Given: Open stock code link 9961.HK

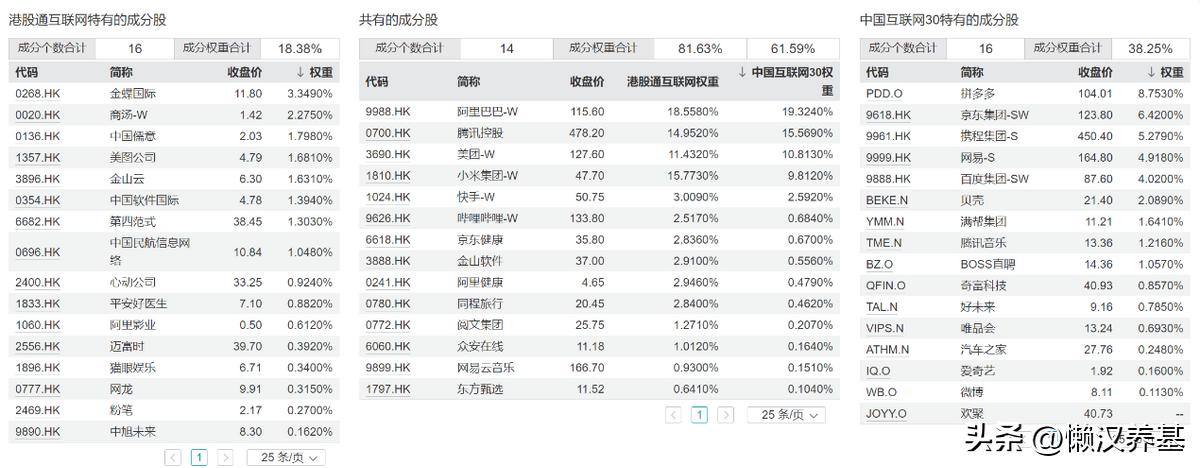Looking at the screenshot, I should pyautogui.click(x=888, y=136).
